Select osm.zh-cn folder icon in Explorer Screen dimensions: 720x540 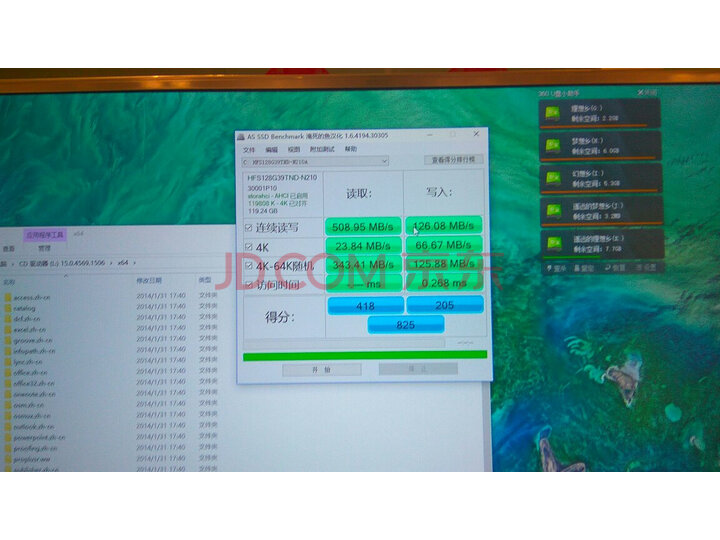(7, 405)
